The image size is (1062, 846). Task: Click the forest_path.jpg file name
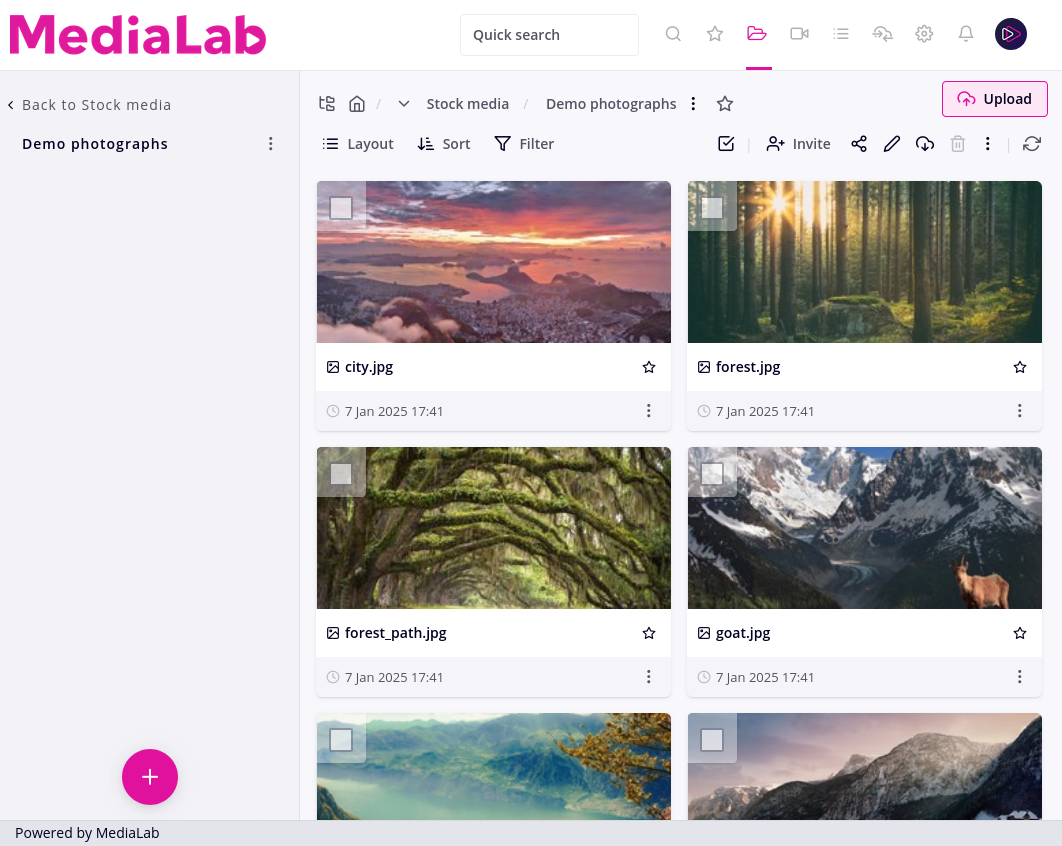click(x=396, y=633)
